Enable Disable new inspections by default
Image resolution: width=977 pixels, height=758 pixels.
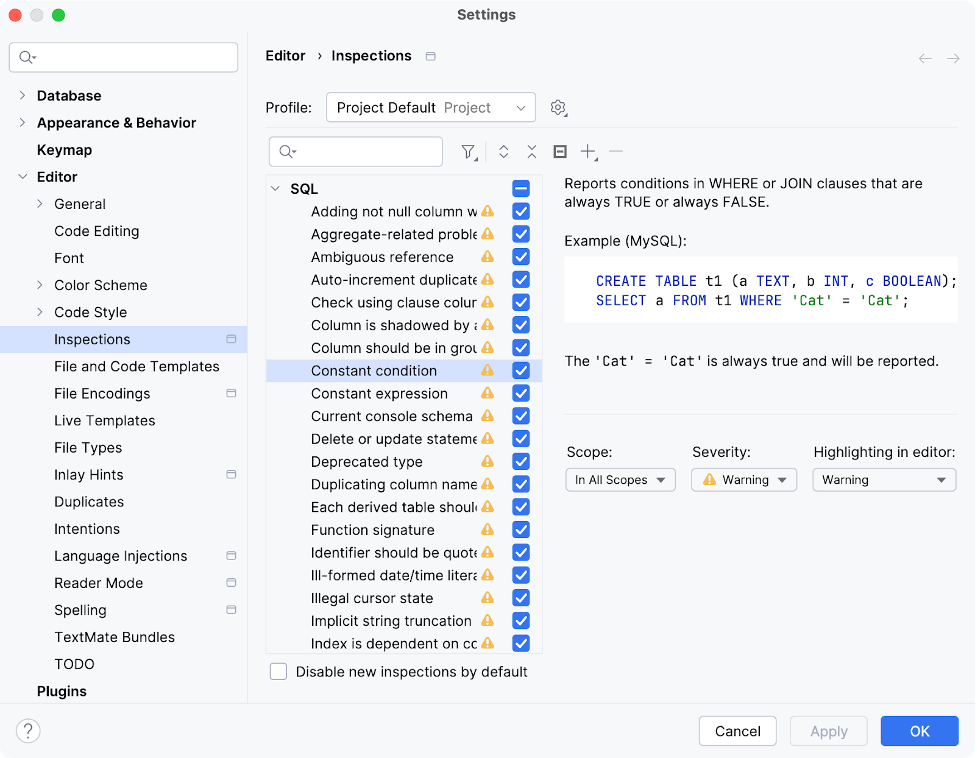278,671
